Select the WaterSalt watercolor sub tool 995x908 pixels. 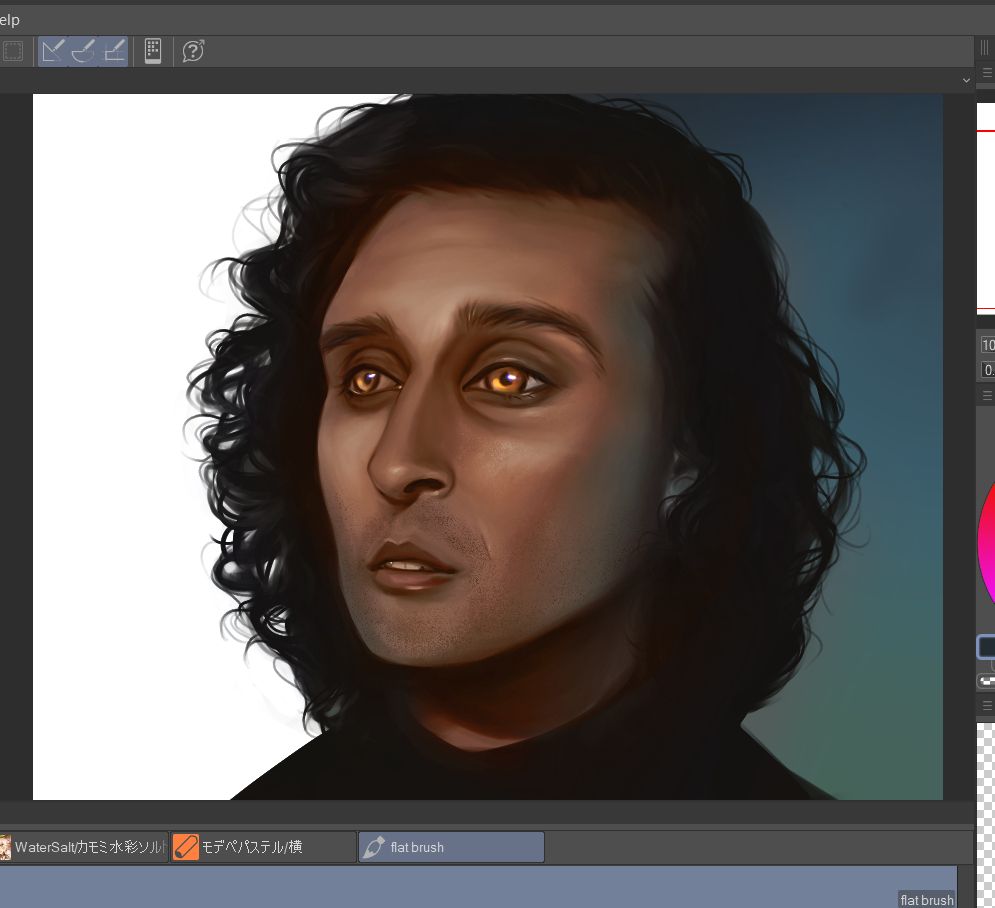pos(83,847)
